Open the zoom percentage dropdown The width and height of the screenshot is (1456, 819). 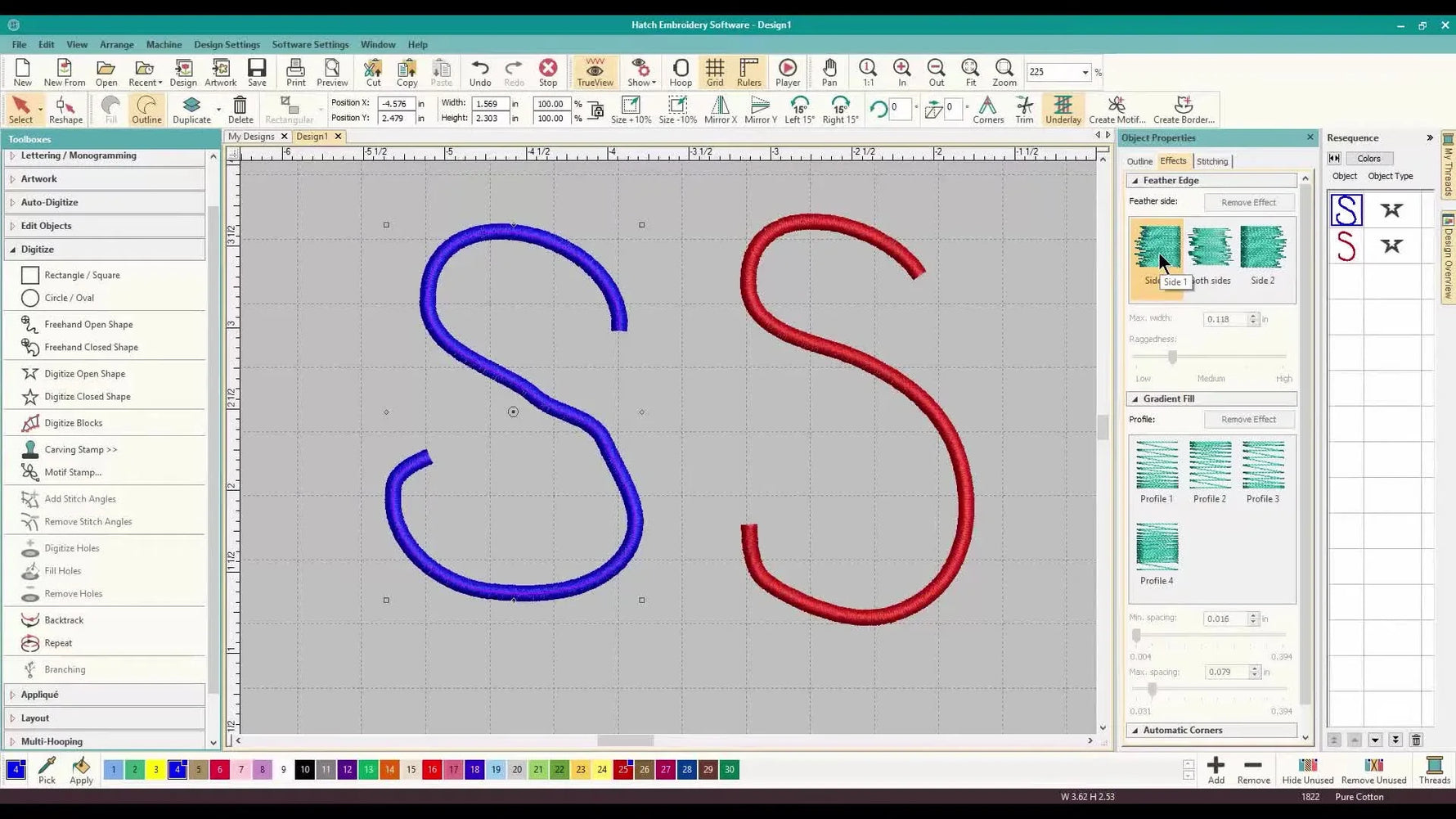tap(1085, 73)
